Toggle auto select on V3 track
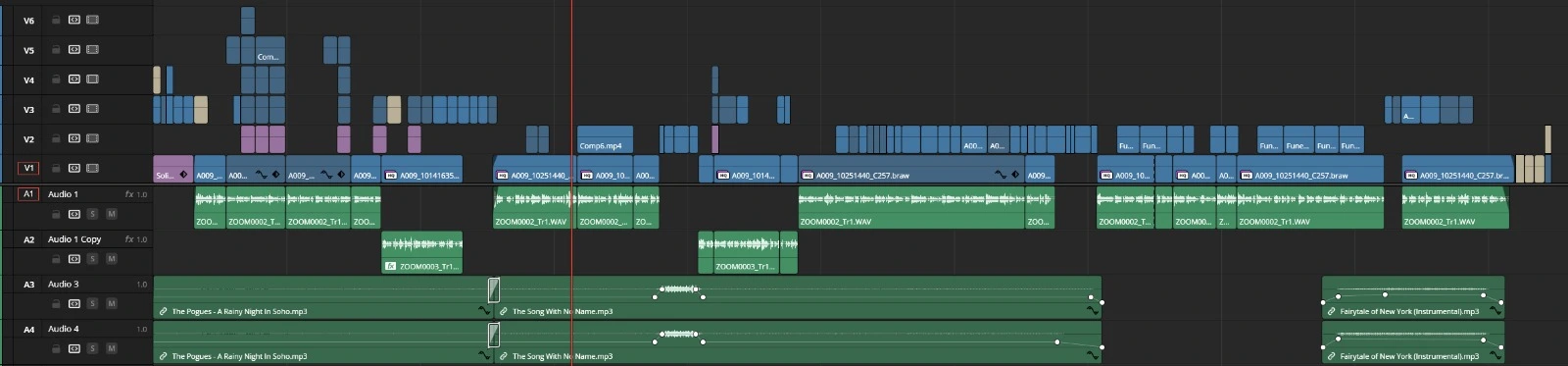 pos(73,108)
